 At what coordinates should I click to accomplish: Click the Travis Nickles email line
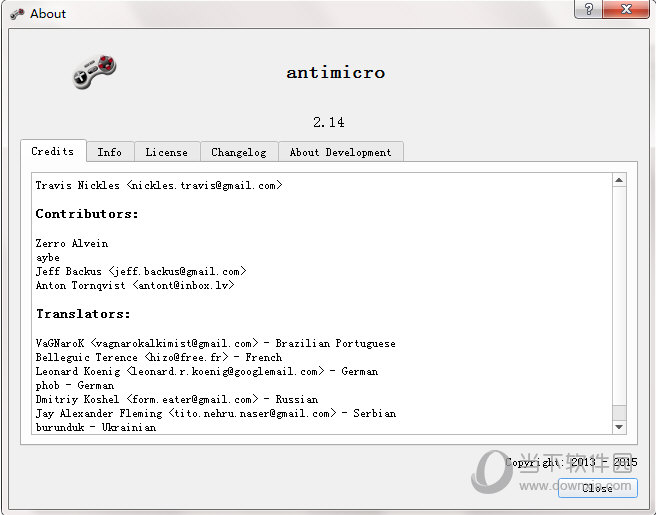159,185
